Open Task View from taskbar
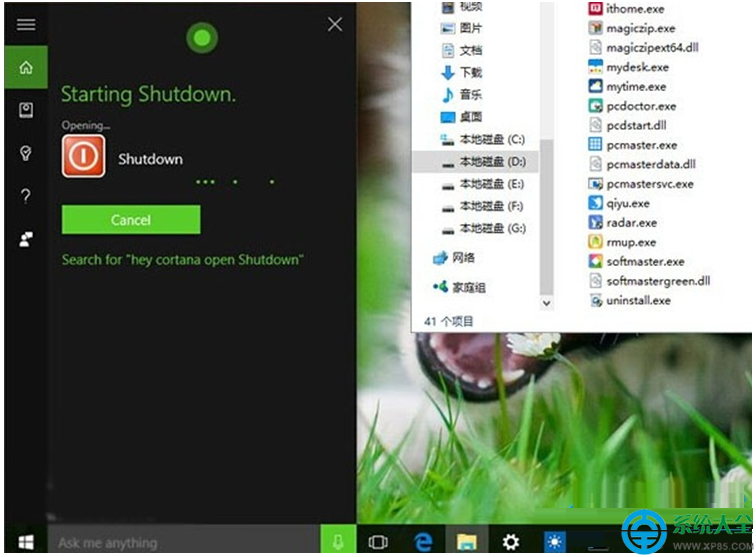Screen dimensions: 756x557 (378, 542)
